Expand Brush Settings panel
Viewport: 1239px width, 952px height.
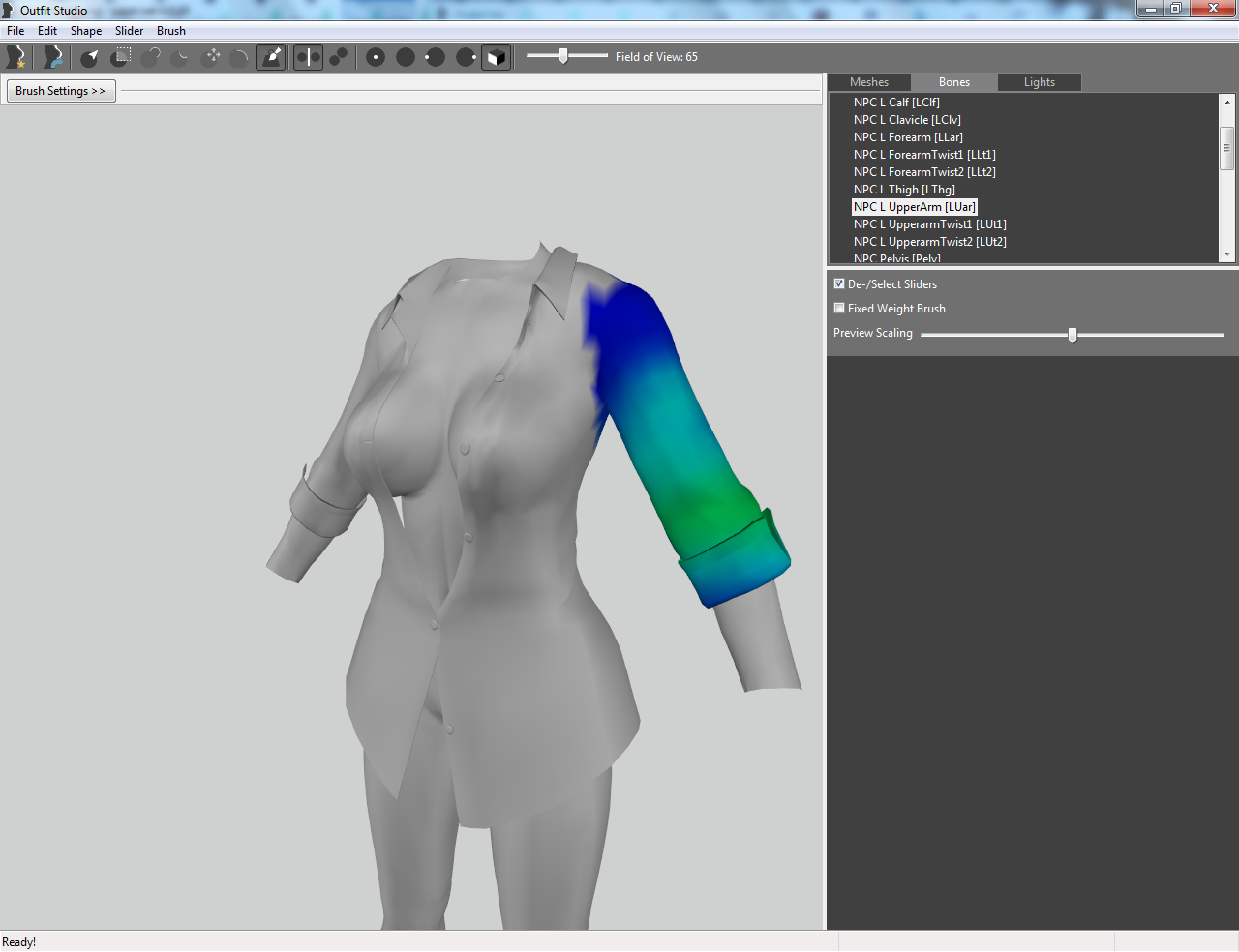61,91
